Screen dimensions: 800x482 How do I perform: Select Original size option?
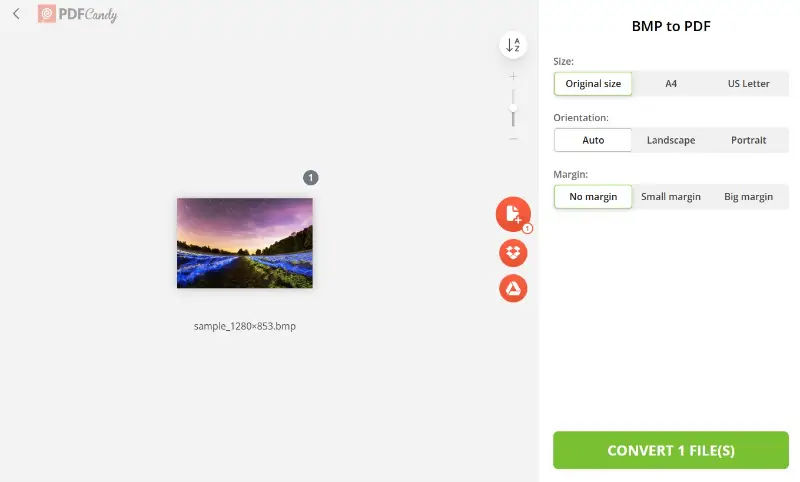[x=593, y=84]
